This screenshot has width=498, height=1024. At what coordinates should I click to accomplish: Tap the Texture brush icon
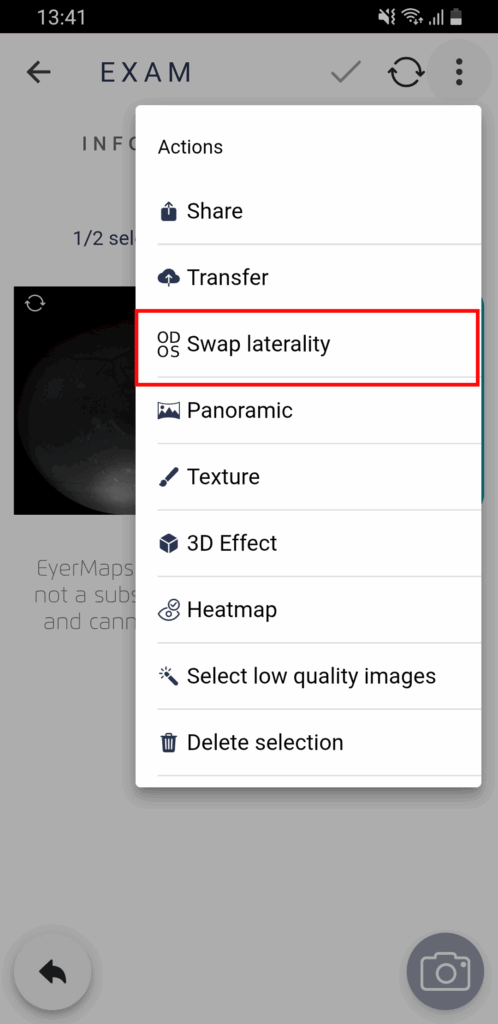click(x=168, y=477)
